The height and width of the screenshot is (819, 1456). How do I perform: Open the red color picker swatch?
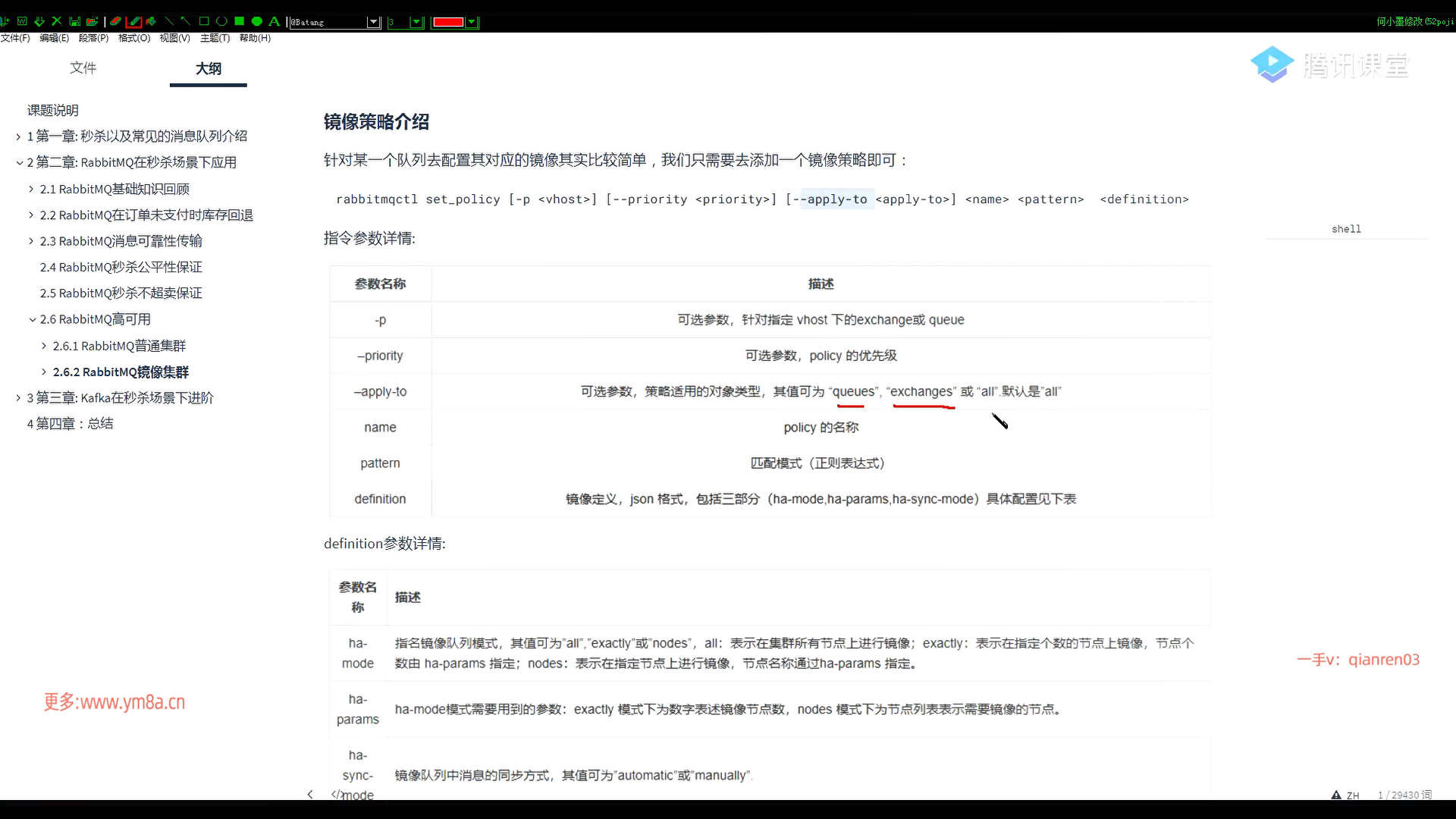(448, 22)
